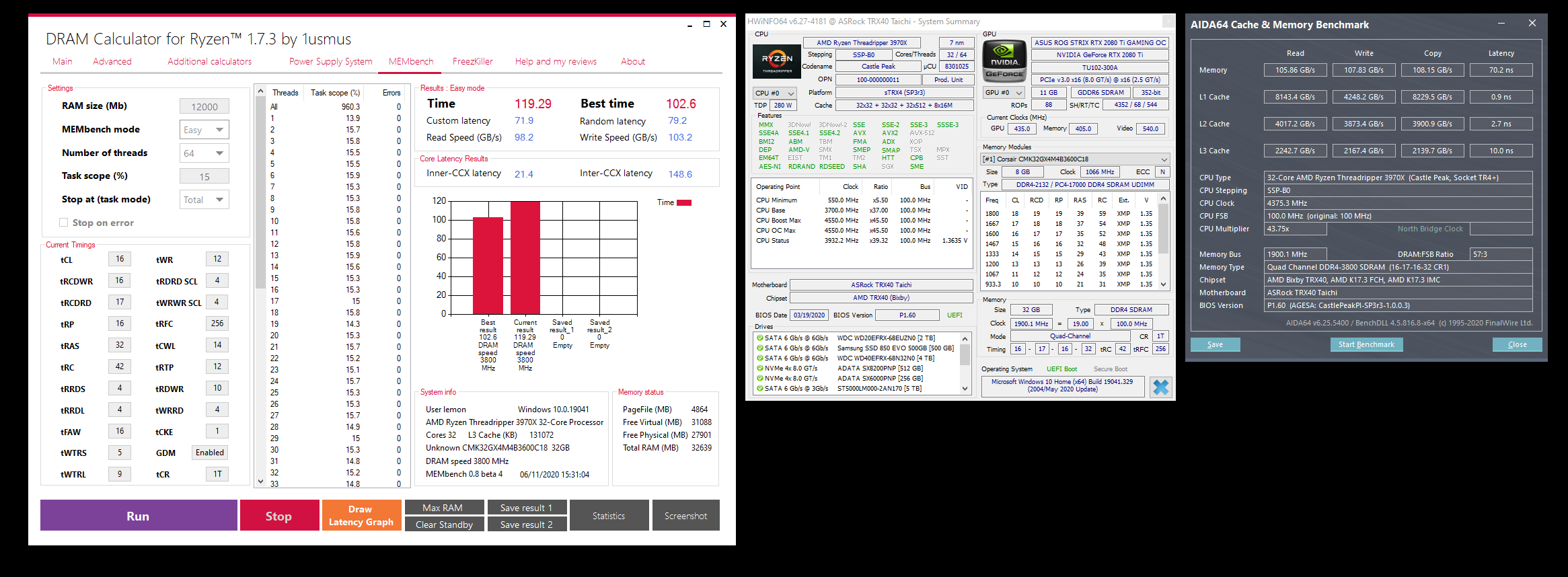Viewport: 1568px width, 577px height.
Task: Click the UEFI Boot label in HWiNFO
Action: pyautogui.click(x=1061, y=369)
